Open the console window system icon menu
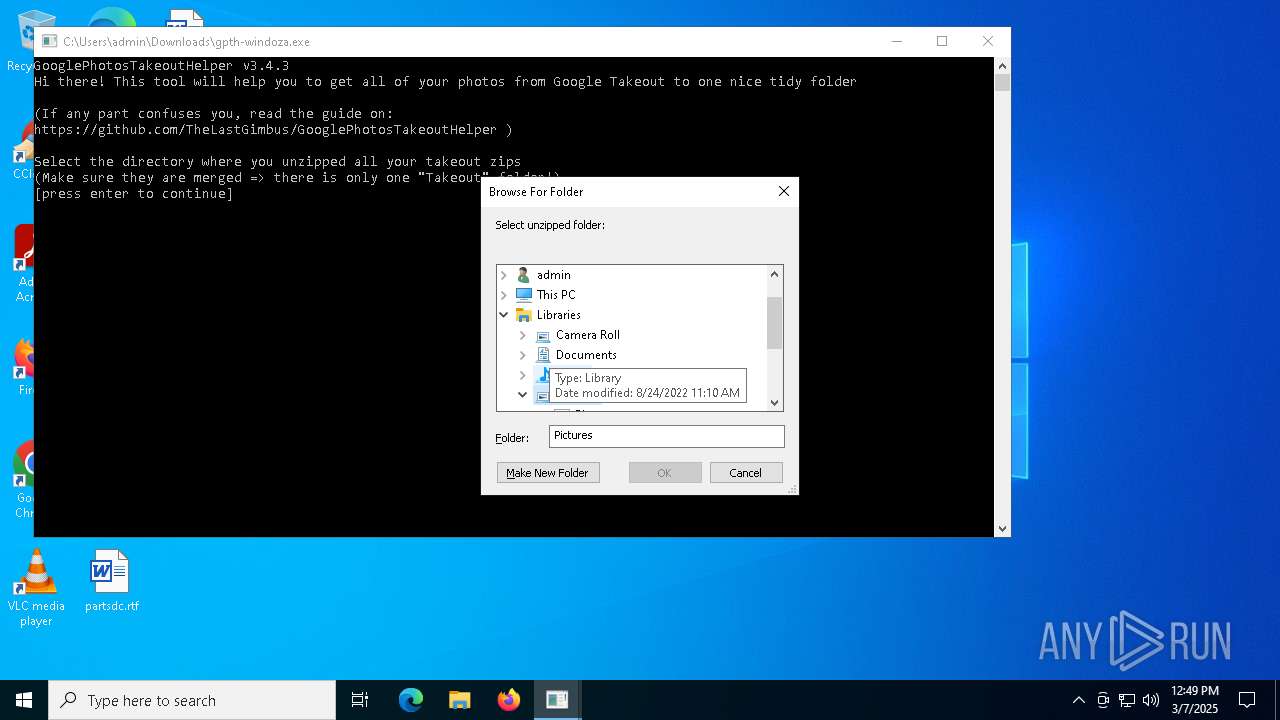Image resolution: width=1280 pixels, height=720 pixels. coord(48,41)
